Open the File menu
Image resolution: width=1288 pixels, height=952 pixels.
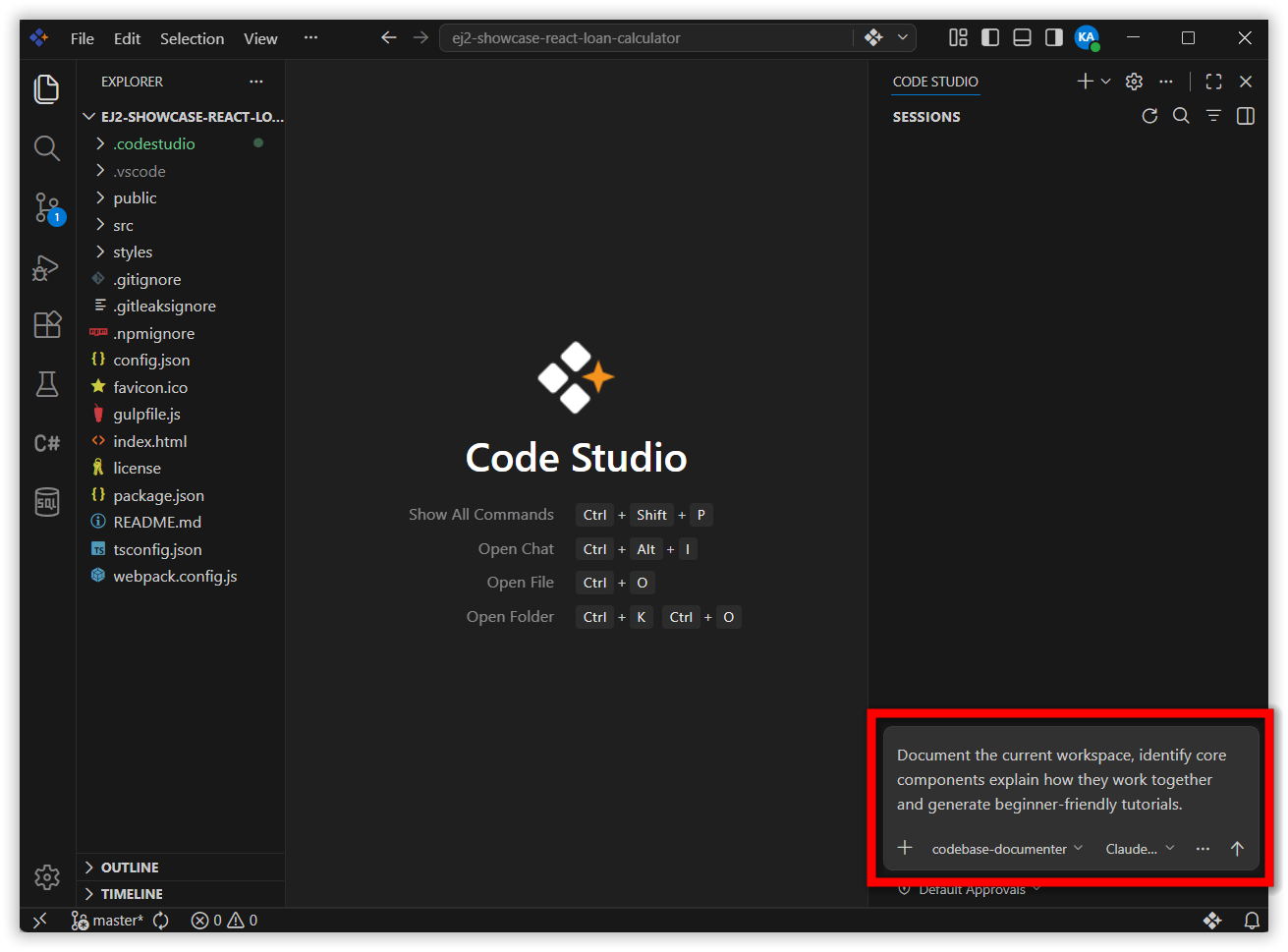click(x=83, y=38)
